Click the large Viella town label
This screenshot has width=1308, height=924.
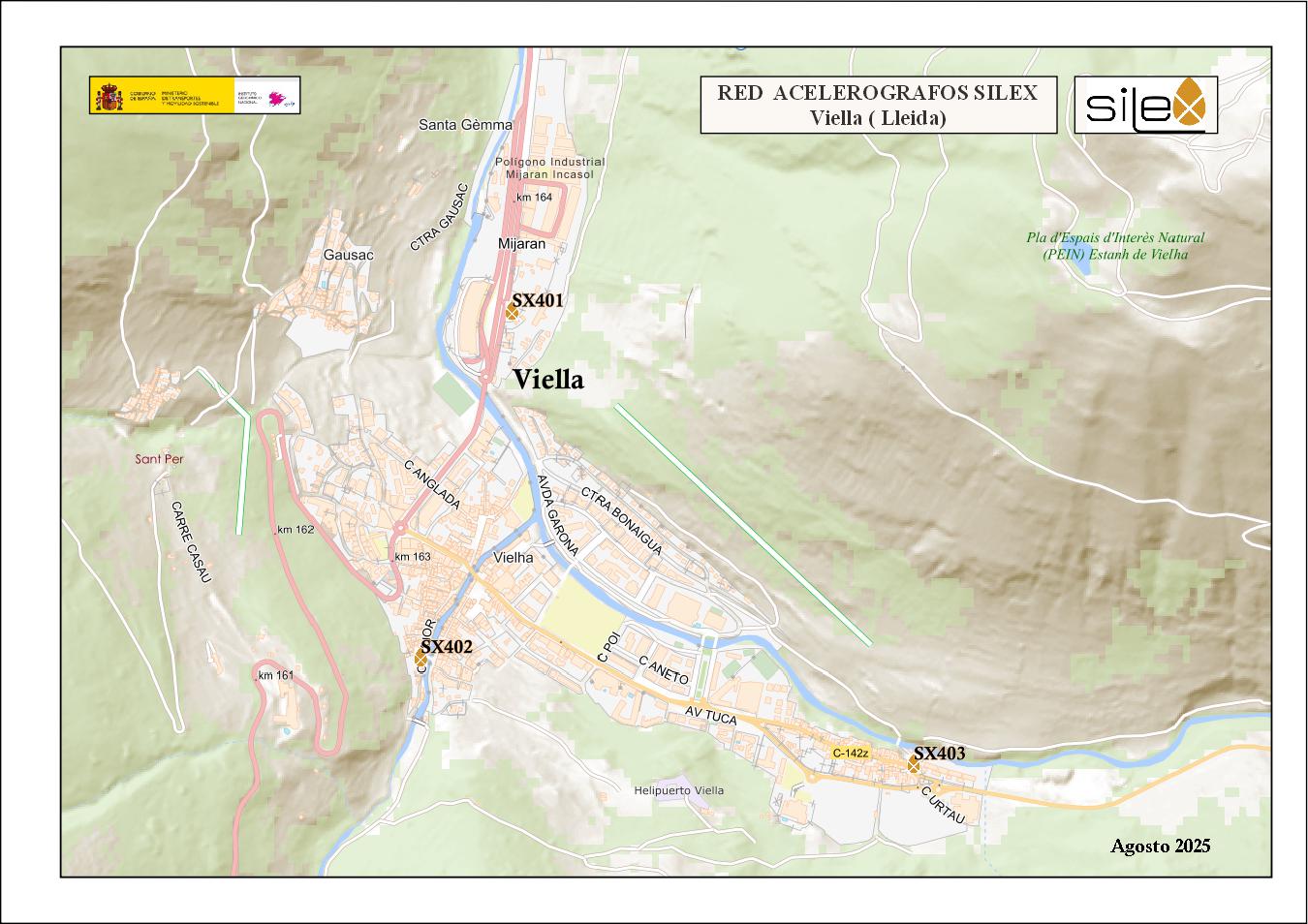click(x=548, y=380)
